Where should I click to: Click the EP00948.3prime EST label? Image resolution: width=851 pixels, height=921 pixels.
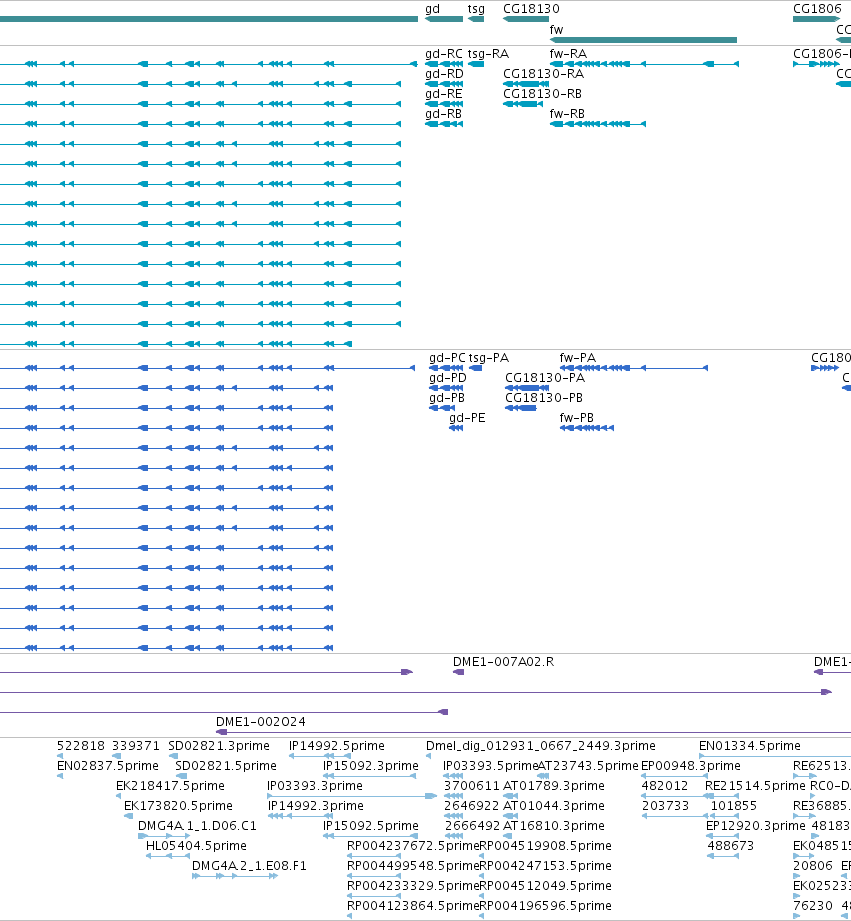pyautogui.click(x=691, y=766)
